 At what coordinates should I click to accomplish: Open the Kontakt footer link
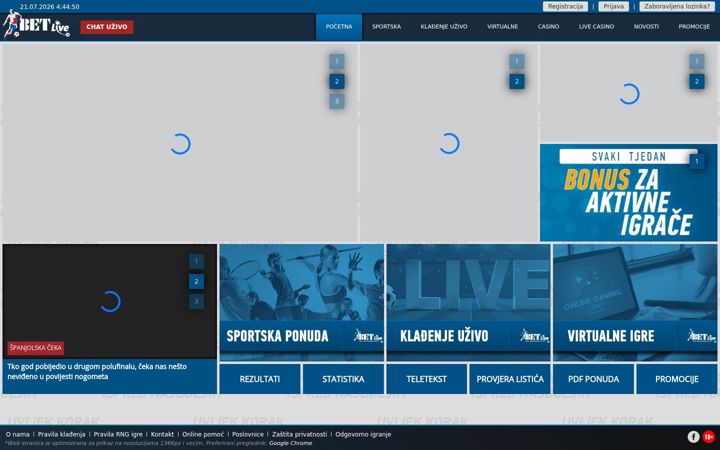162,434
